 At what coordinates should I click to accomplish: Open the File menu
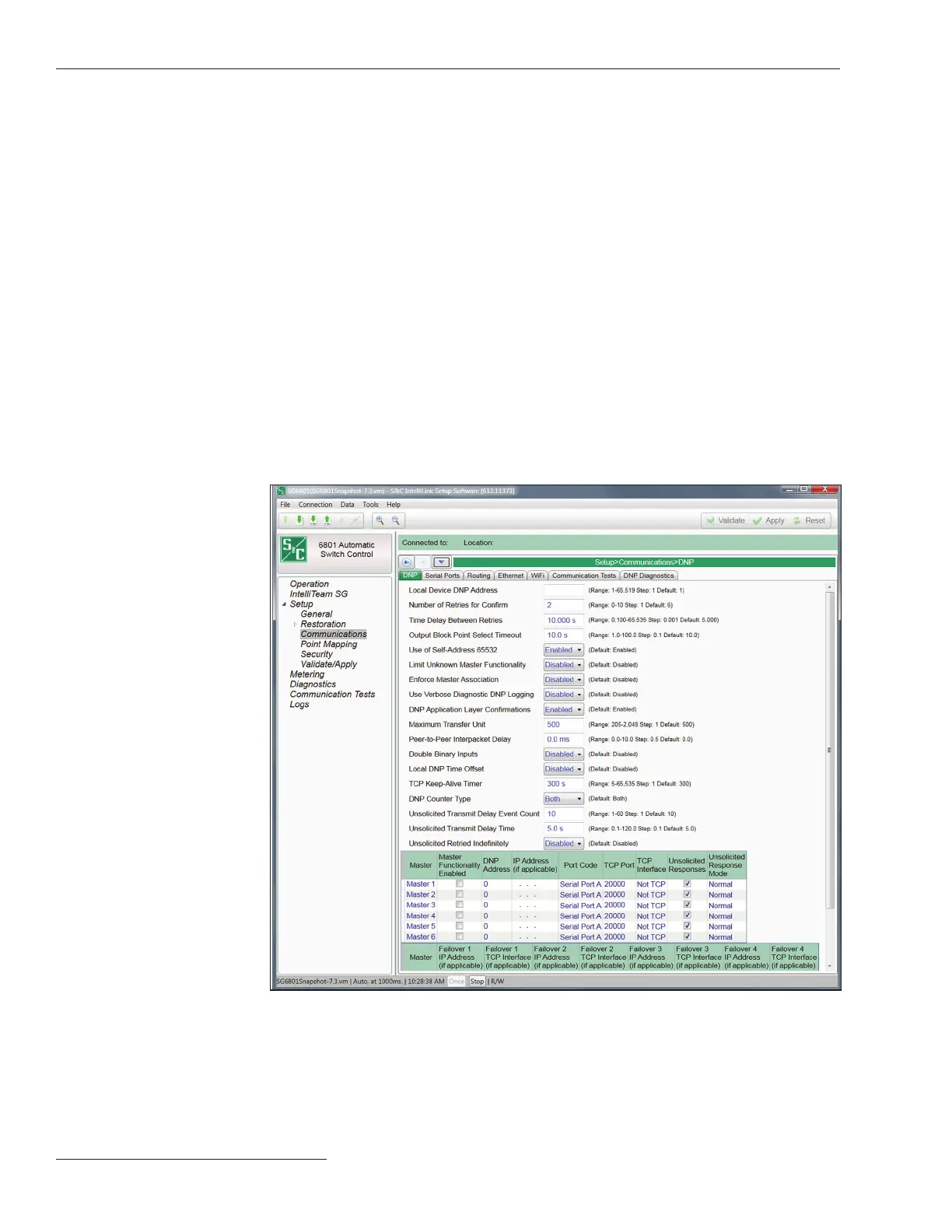[285, 505]
